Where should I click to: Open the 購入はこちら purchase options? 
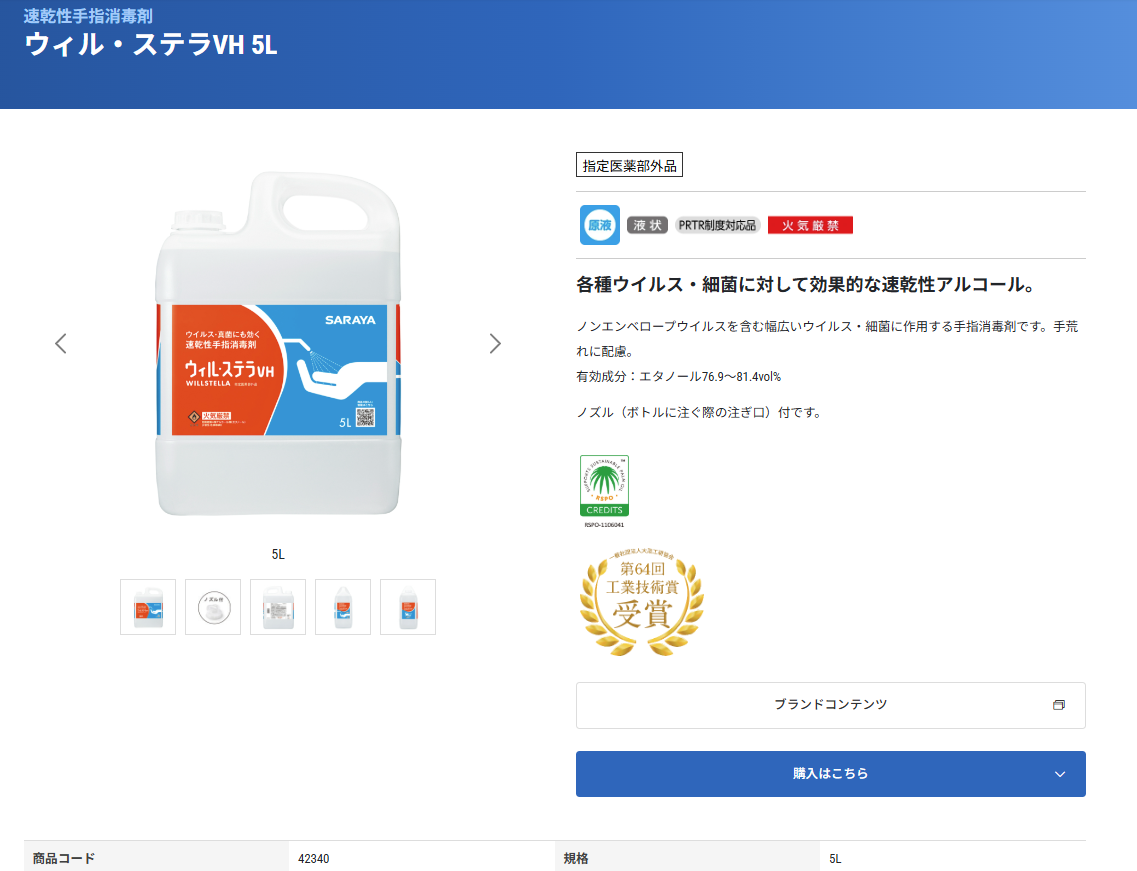830,774
